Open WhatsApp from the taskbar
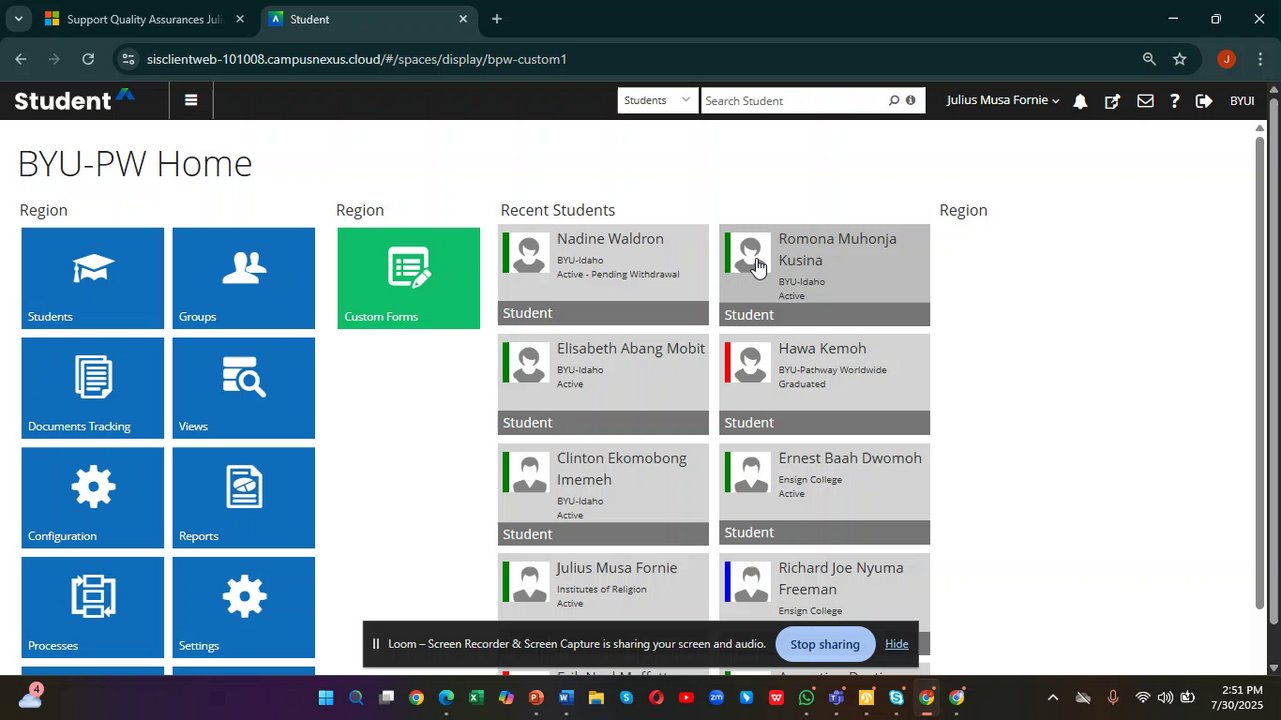 pos(806,698)
